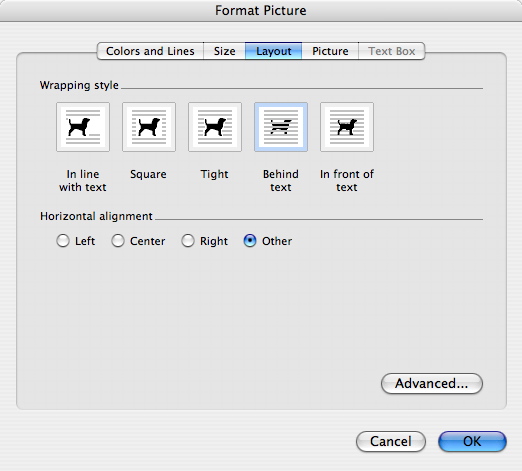Choose the In front of text icon
Image resolution: width=522 pixels, height=471 pixels.
(347, 127)
